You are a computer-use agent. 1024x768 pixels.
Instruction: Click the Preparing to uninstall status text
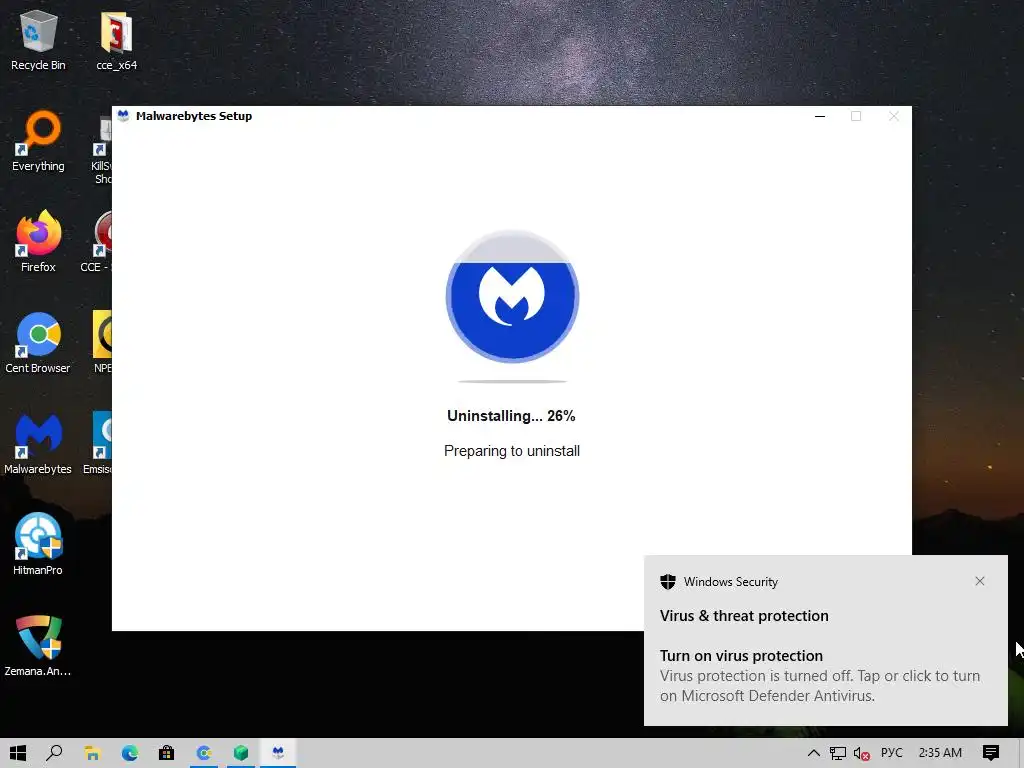[x=512, y=451]
